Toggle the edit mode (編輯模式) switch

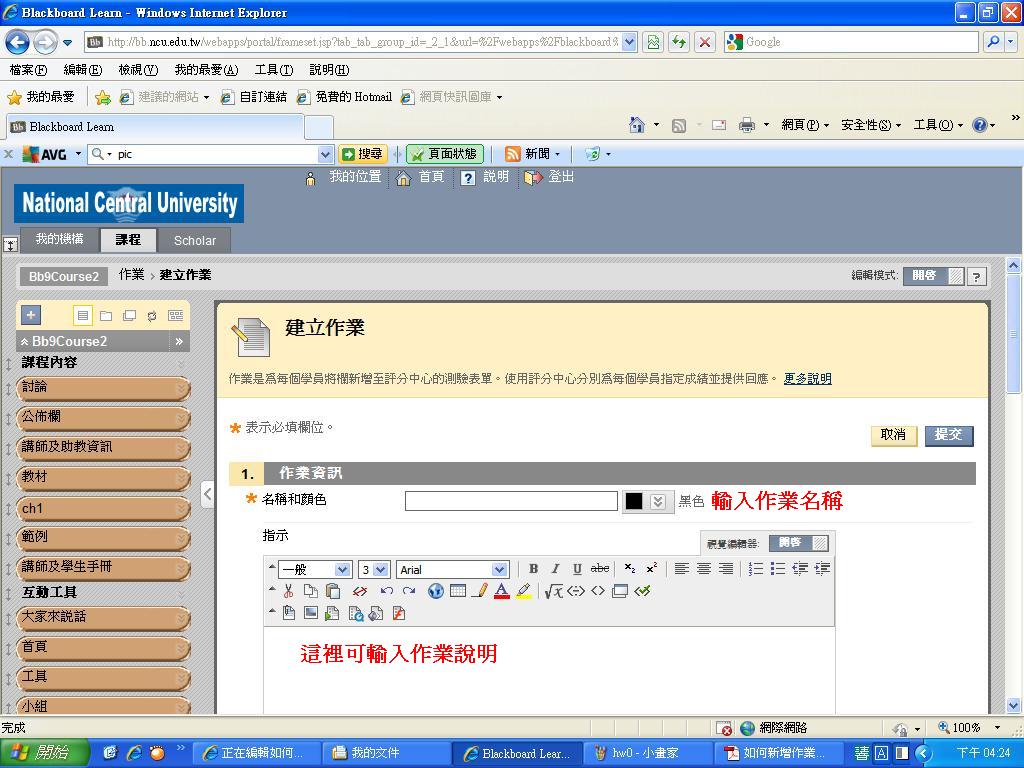point(933,276)
